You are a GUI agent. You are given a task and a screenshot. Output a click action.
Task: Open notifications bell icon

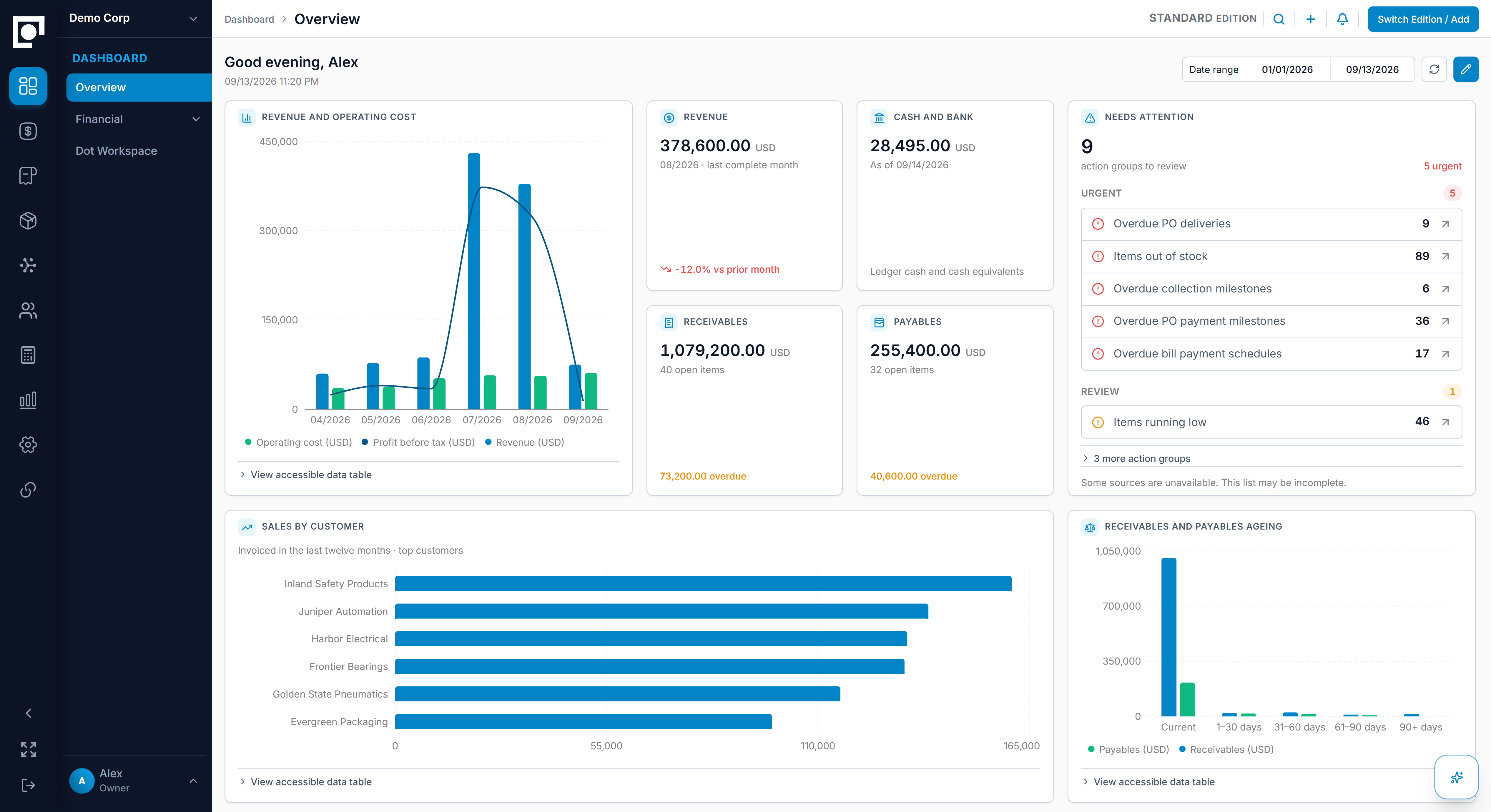click(1342, 19)
